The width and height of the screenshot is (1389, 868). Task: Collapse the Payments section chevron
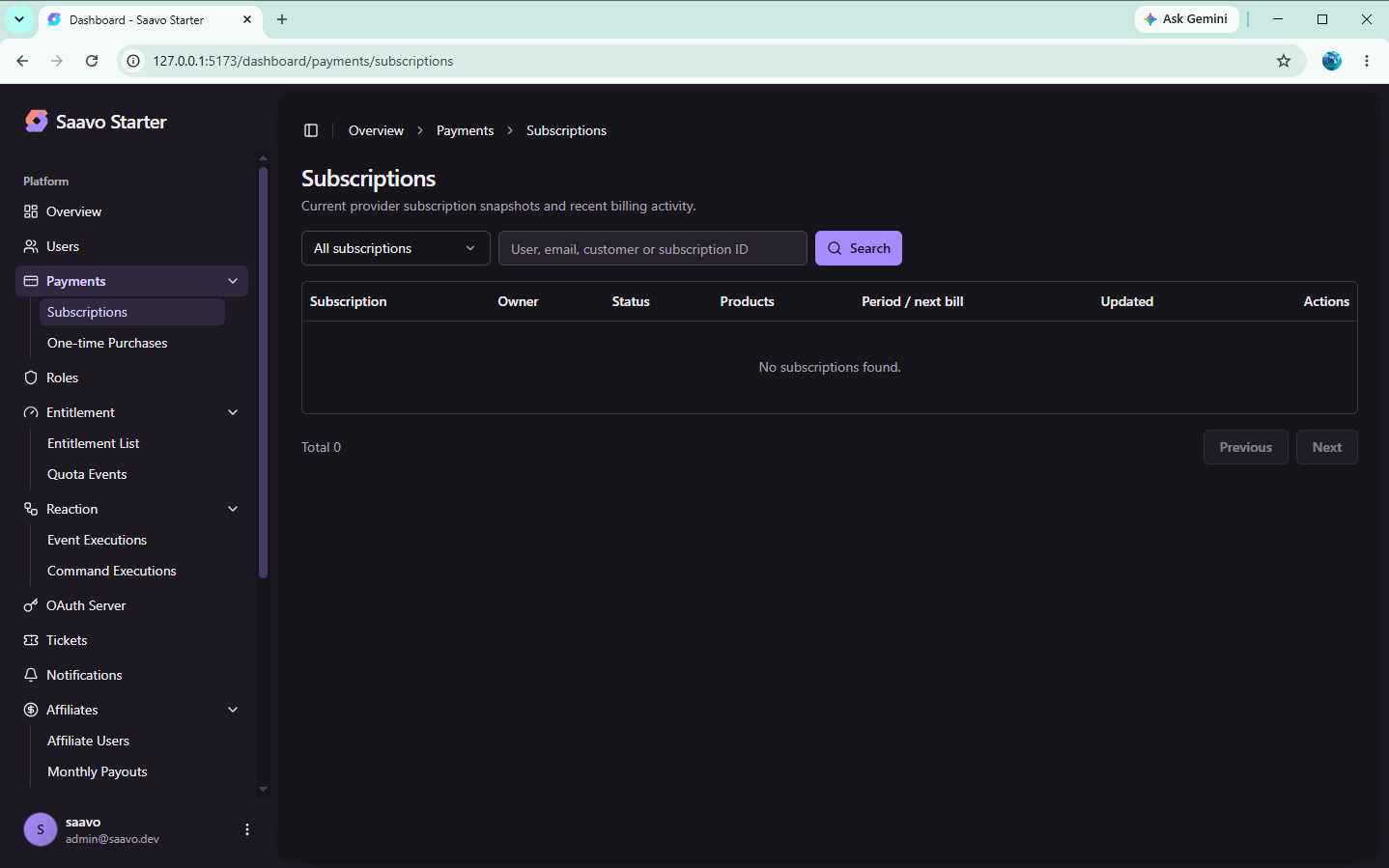pyautogui.click(x=233, y=281)
